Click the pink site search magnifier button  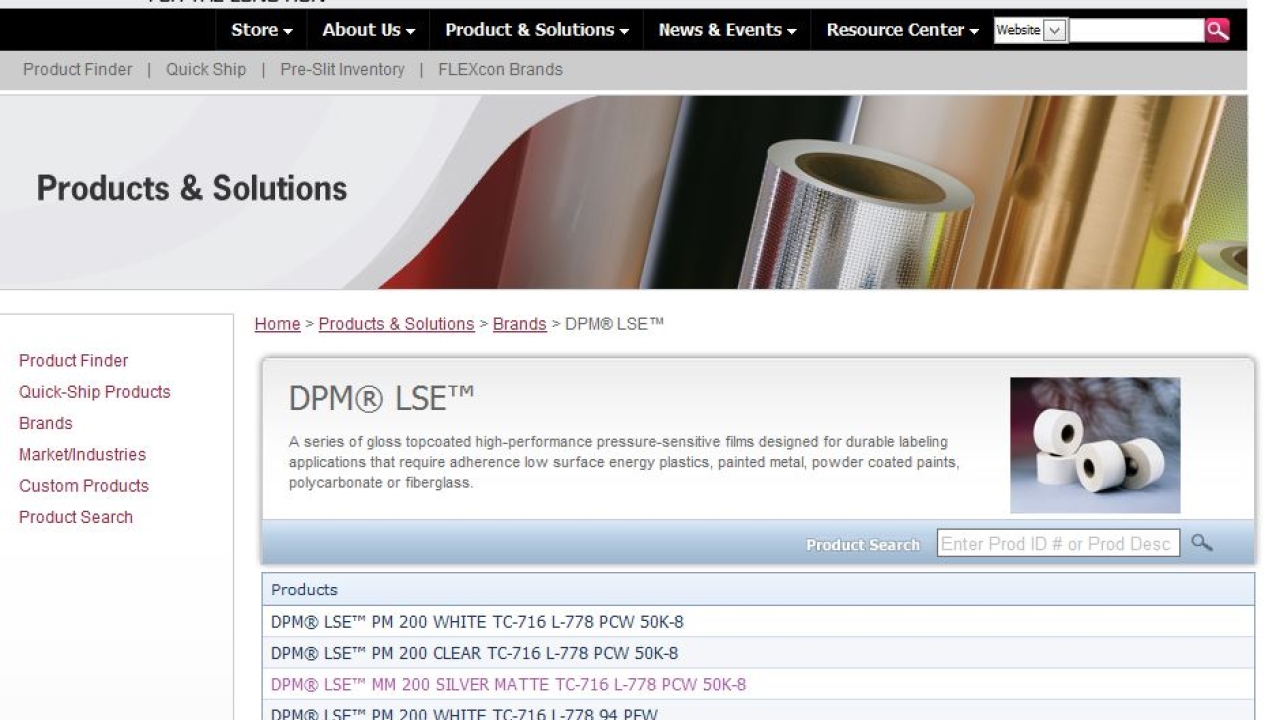click(x=1217, y=30)
